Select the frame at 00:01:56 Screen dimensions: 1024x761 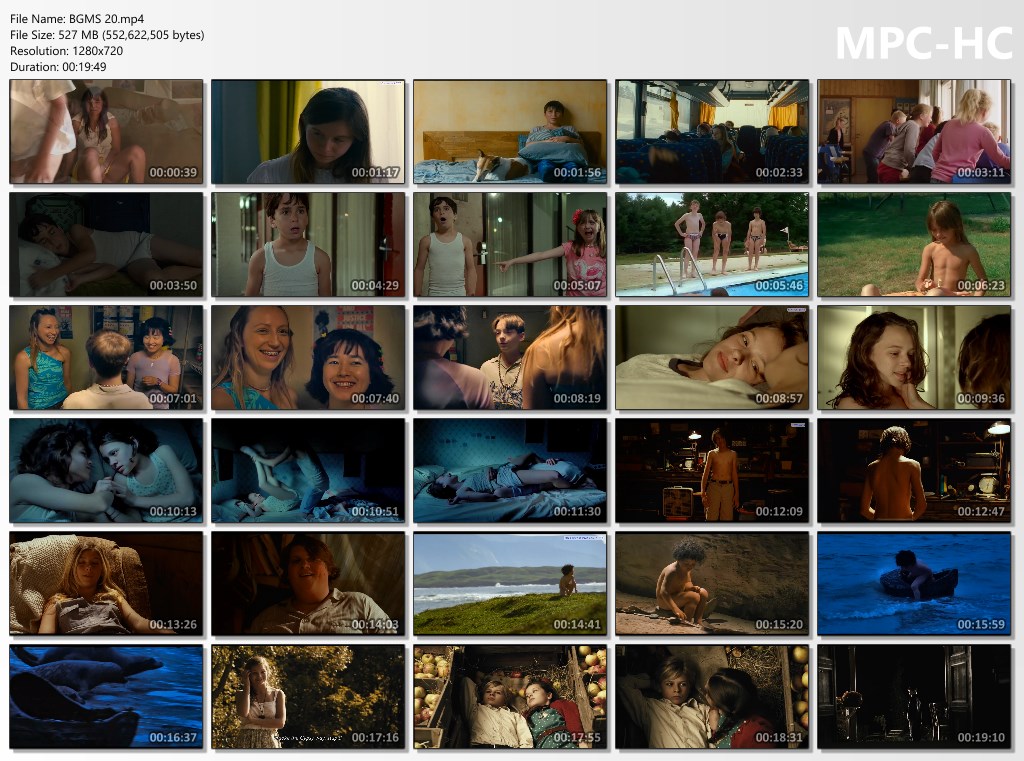[510, 132]
